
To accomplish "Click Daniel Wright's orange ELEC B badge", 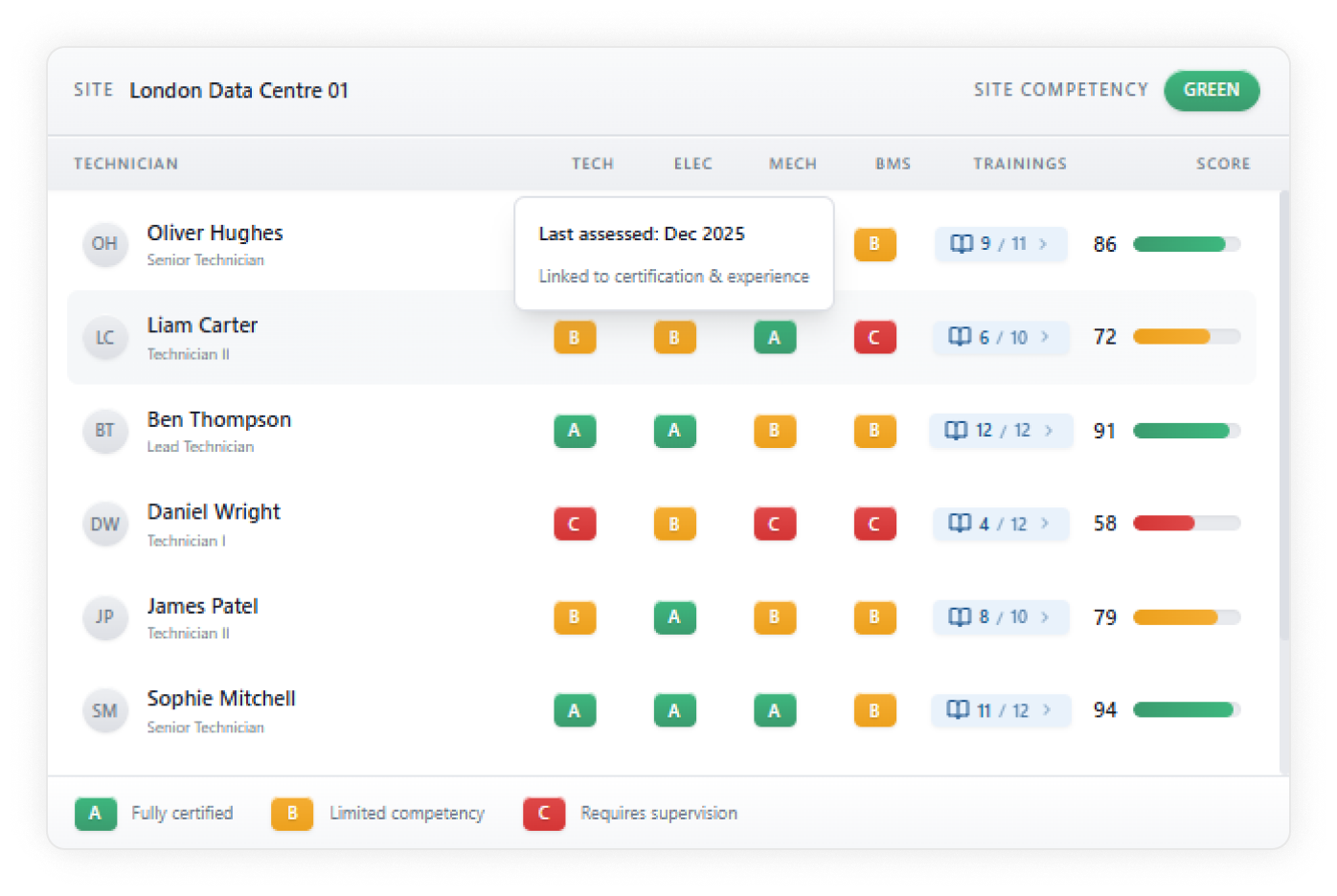I will click(674, 525).
